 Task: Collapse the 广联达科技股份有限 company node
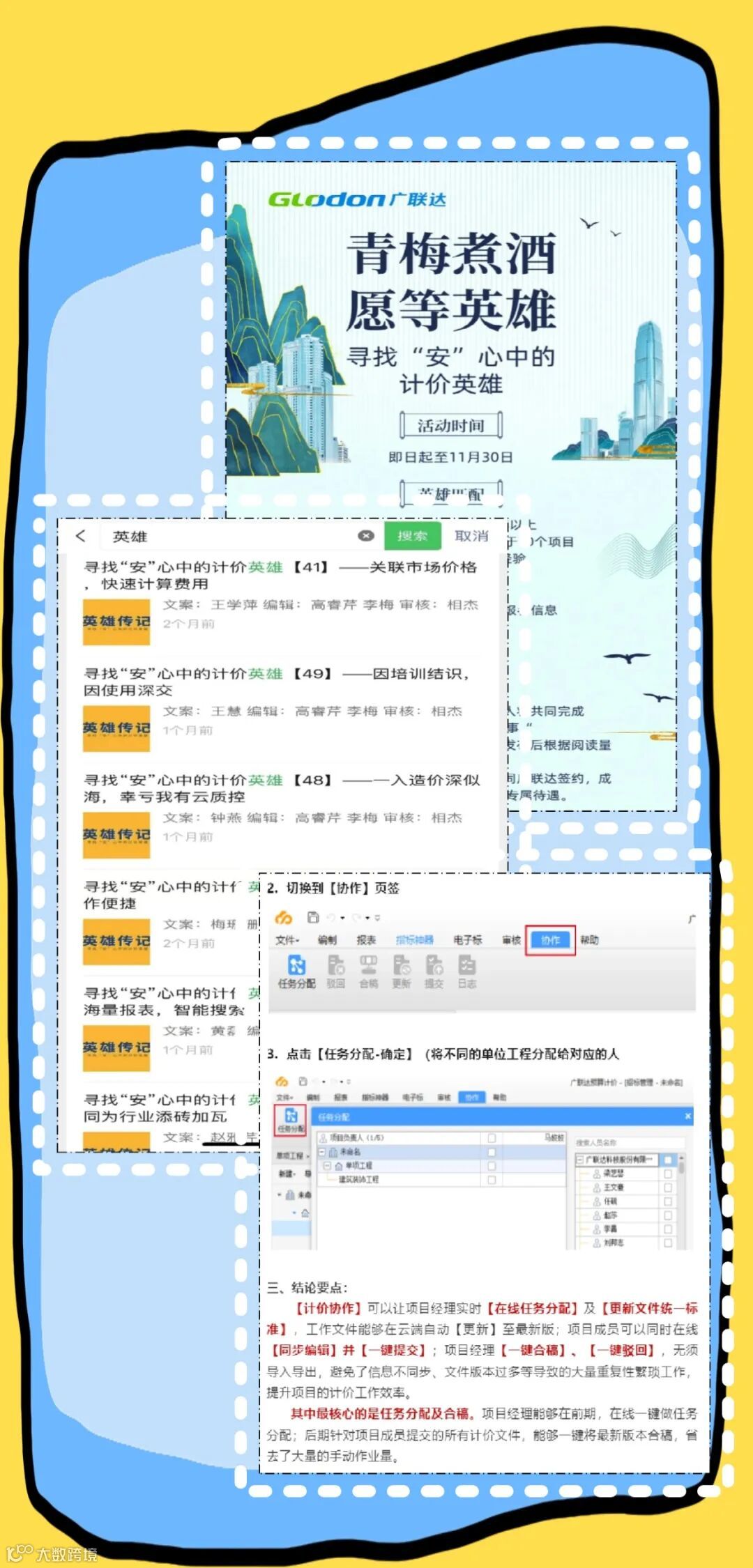[x=580, y=1160]
